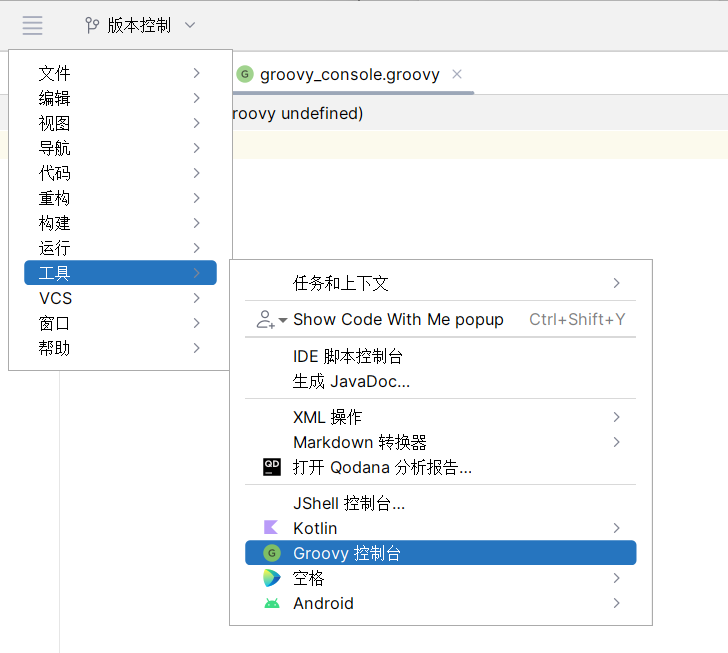The height and width of the screenshot is (653, 728).
Task: Open the 版本控制 dropdown
Action: pyautogui.click(x=140, y=25)
